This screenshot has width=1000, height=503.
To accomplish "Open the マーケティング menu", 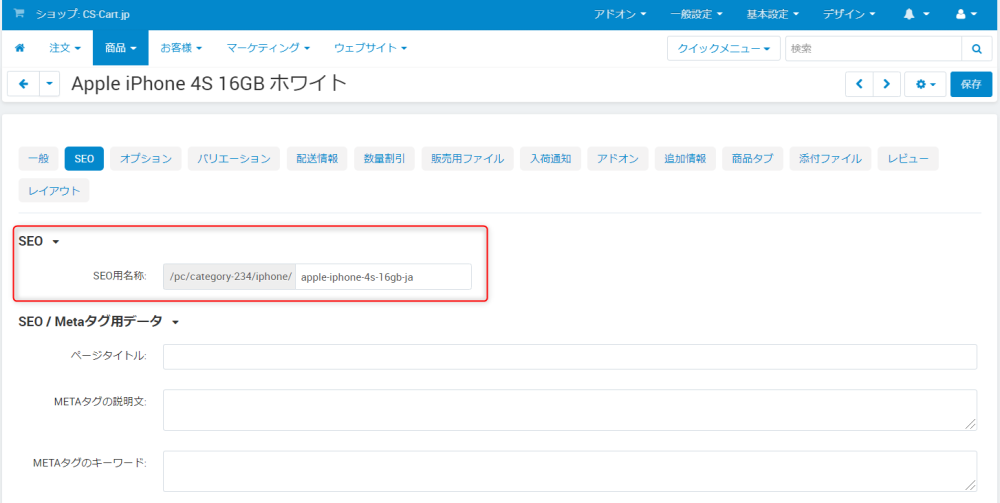I will click(268, 48).
